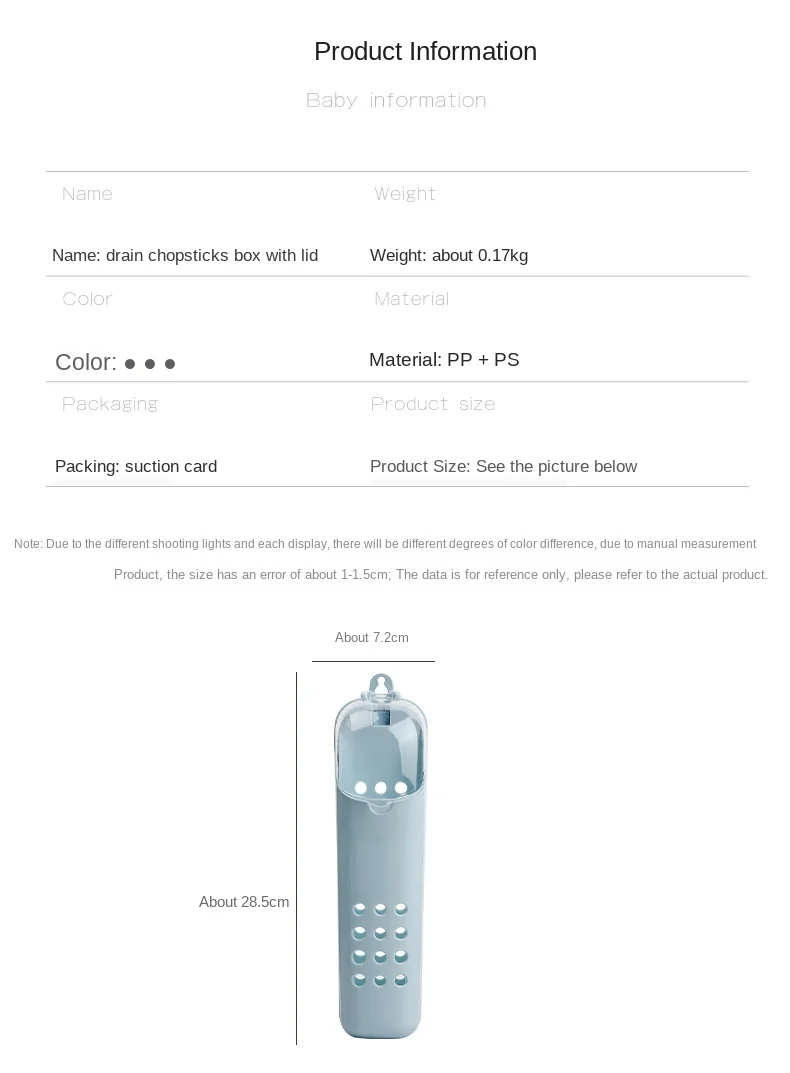Click the drain holes grid on the box

[x=380, y=945]
